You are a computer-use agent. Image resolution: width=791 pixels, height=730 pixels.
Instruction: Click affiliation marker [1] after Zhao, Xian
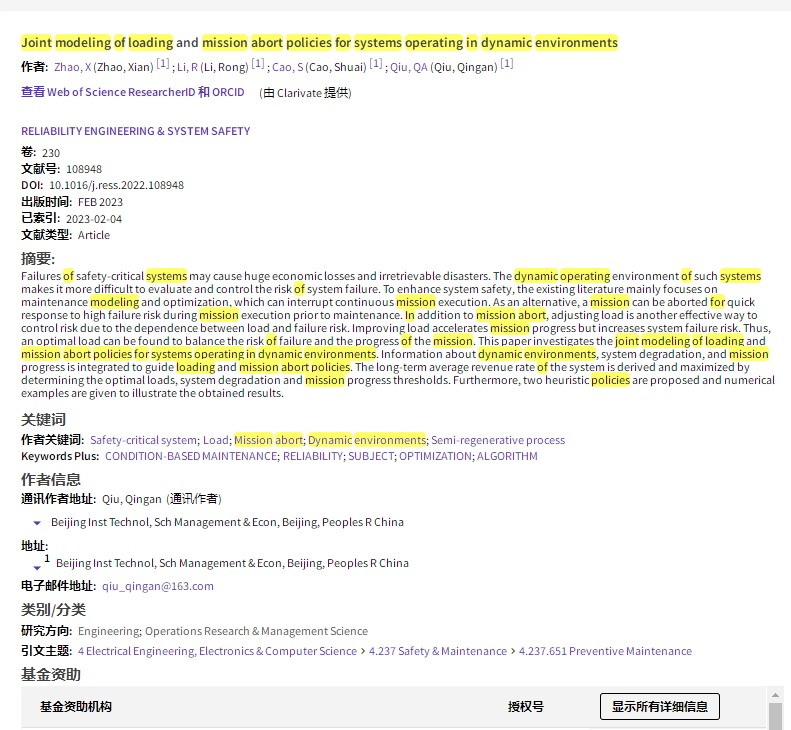tap(163, 65)
